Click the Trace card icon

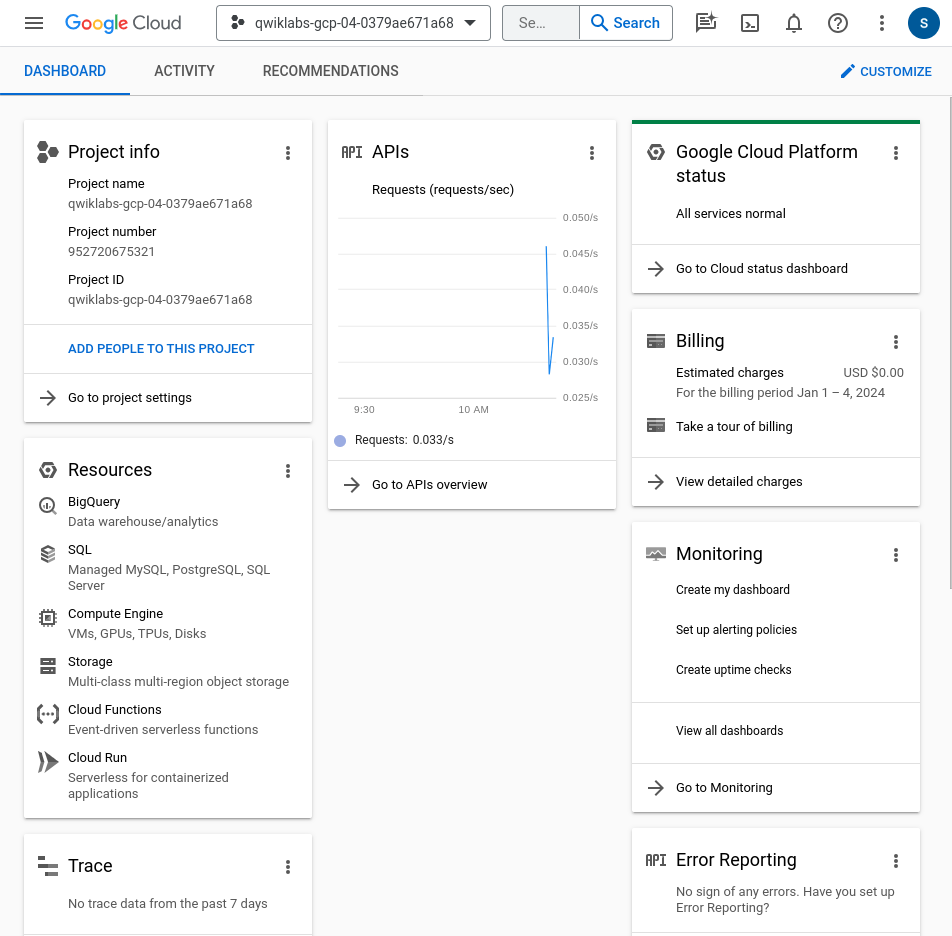pos(48,866)
